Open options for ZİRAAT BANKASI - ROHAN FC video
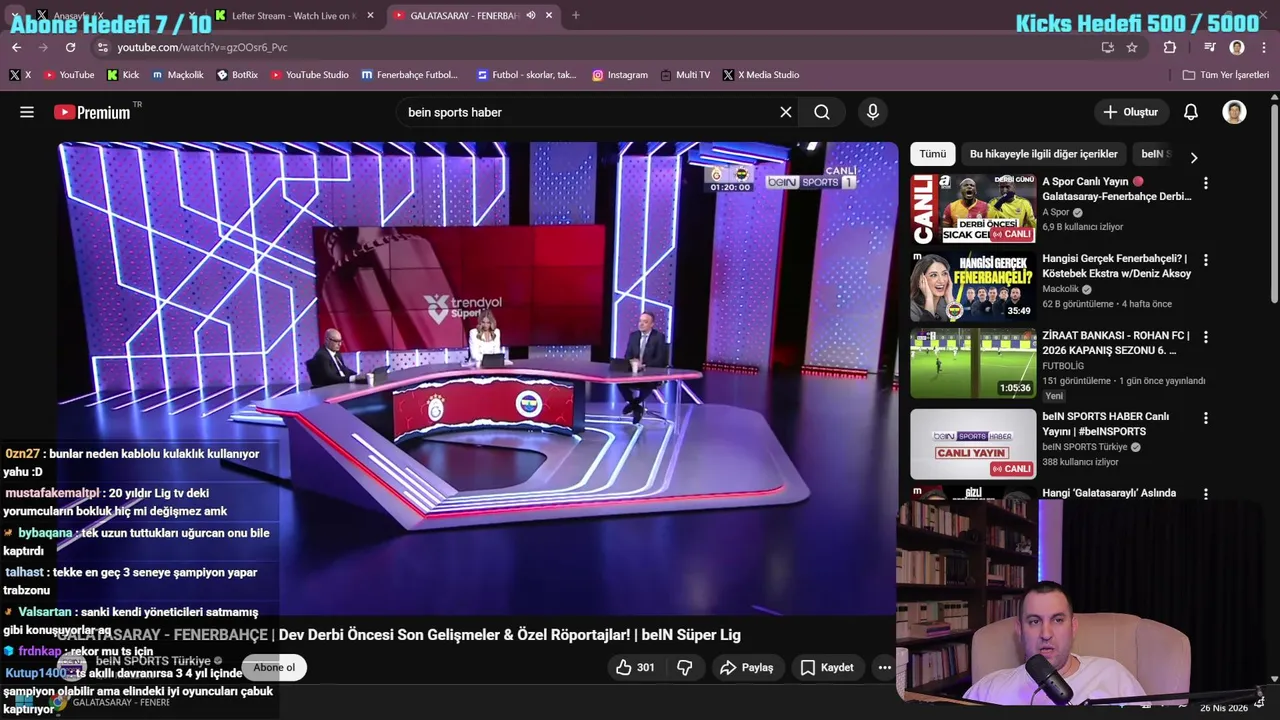Viewport: 1280px width, 720px height. click(x=1205, y=337)
